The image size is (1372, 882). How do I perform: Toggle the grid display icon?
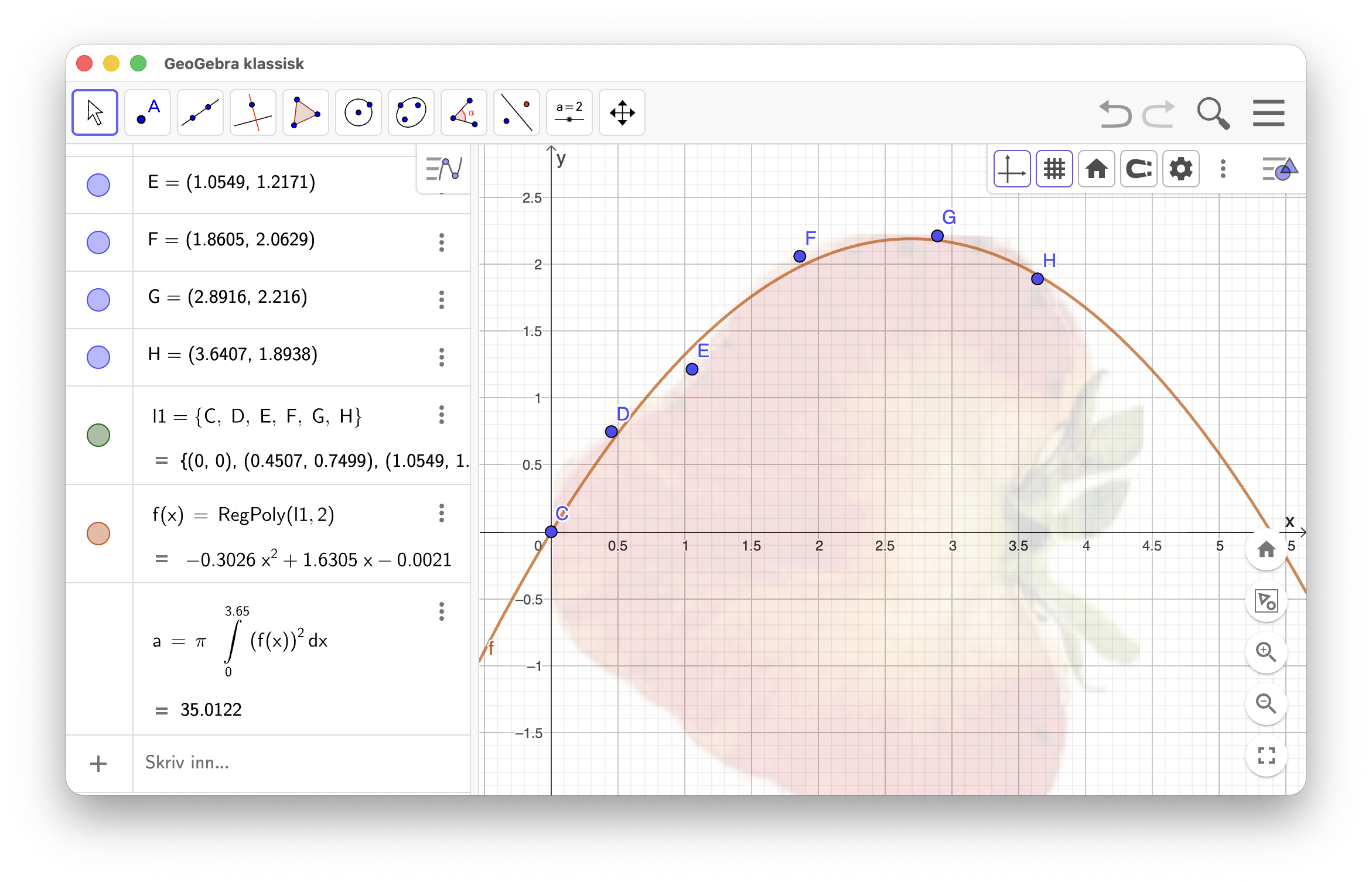[x=1054, y=169]
